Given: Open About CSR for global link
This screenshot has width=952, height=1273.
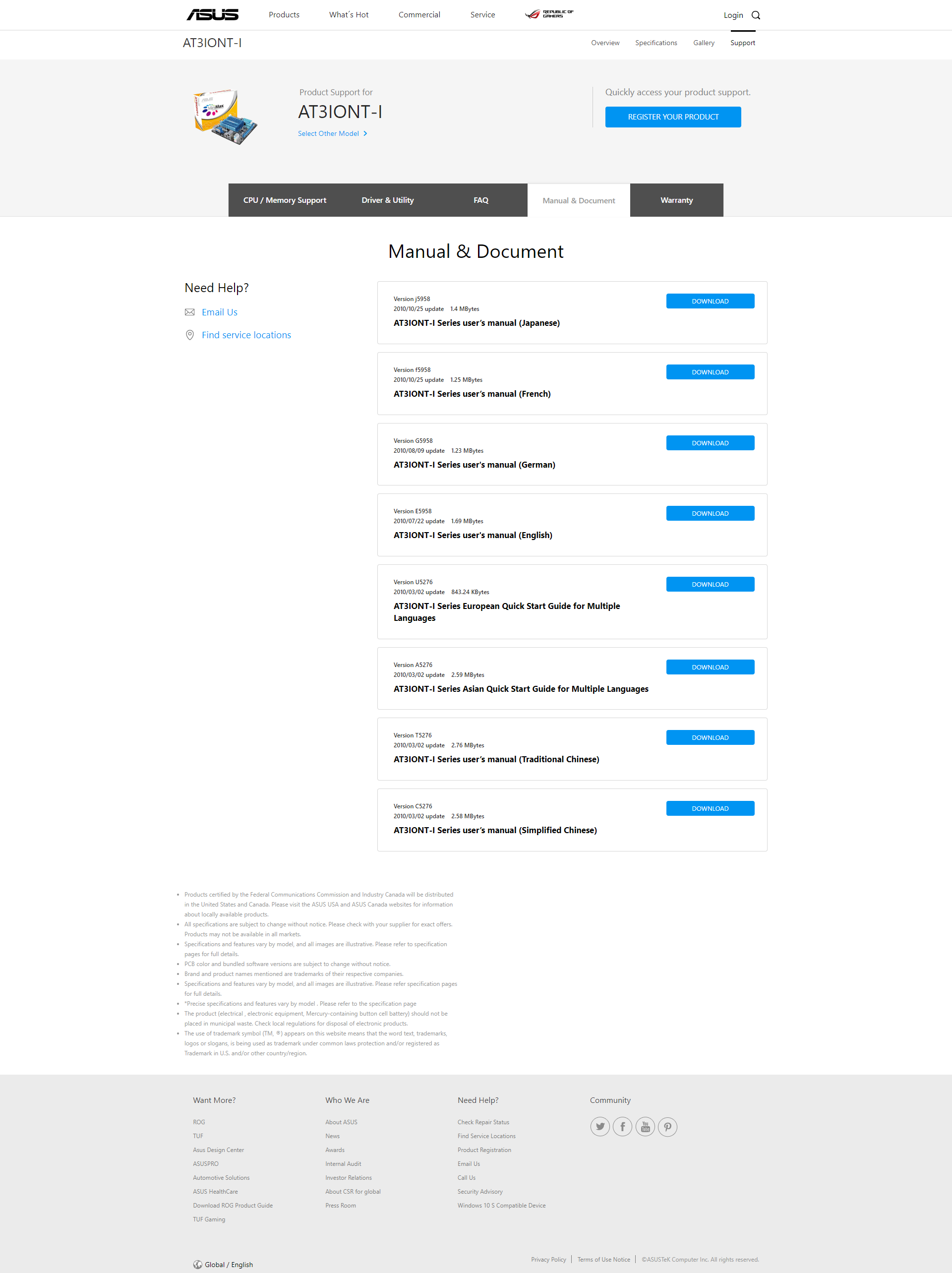Looking at the screenshot, I should tap(353, 1191).
